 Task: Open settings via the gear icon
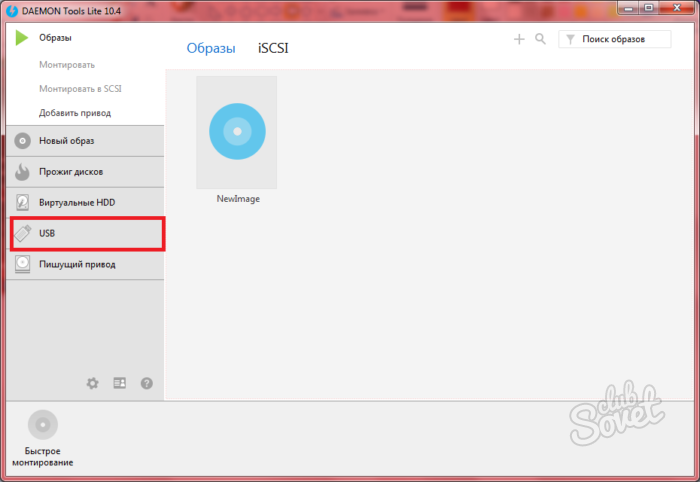pos(93,383)
